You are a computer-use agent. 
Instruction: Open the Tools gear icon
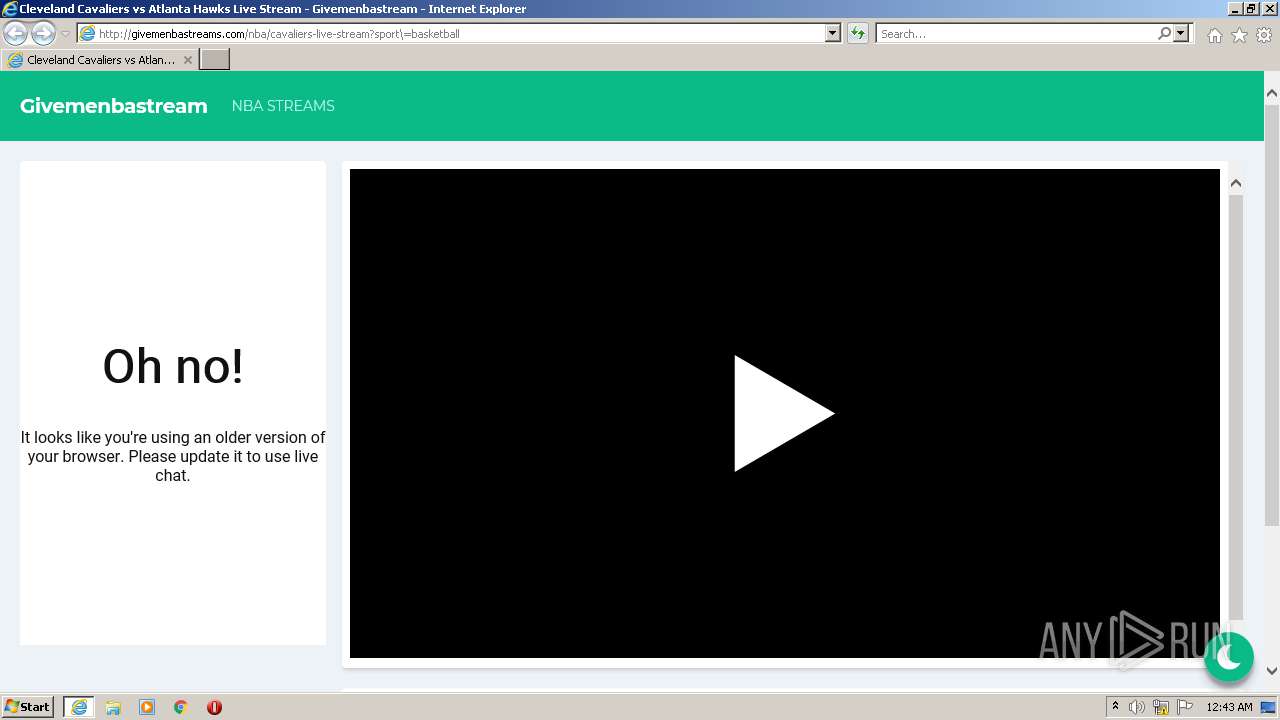click(x=1264, y=35)
